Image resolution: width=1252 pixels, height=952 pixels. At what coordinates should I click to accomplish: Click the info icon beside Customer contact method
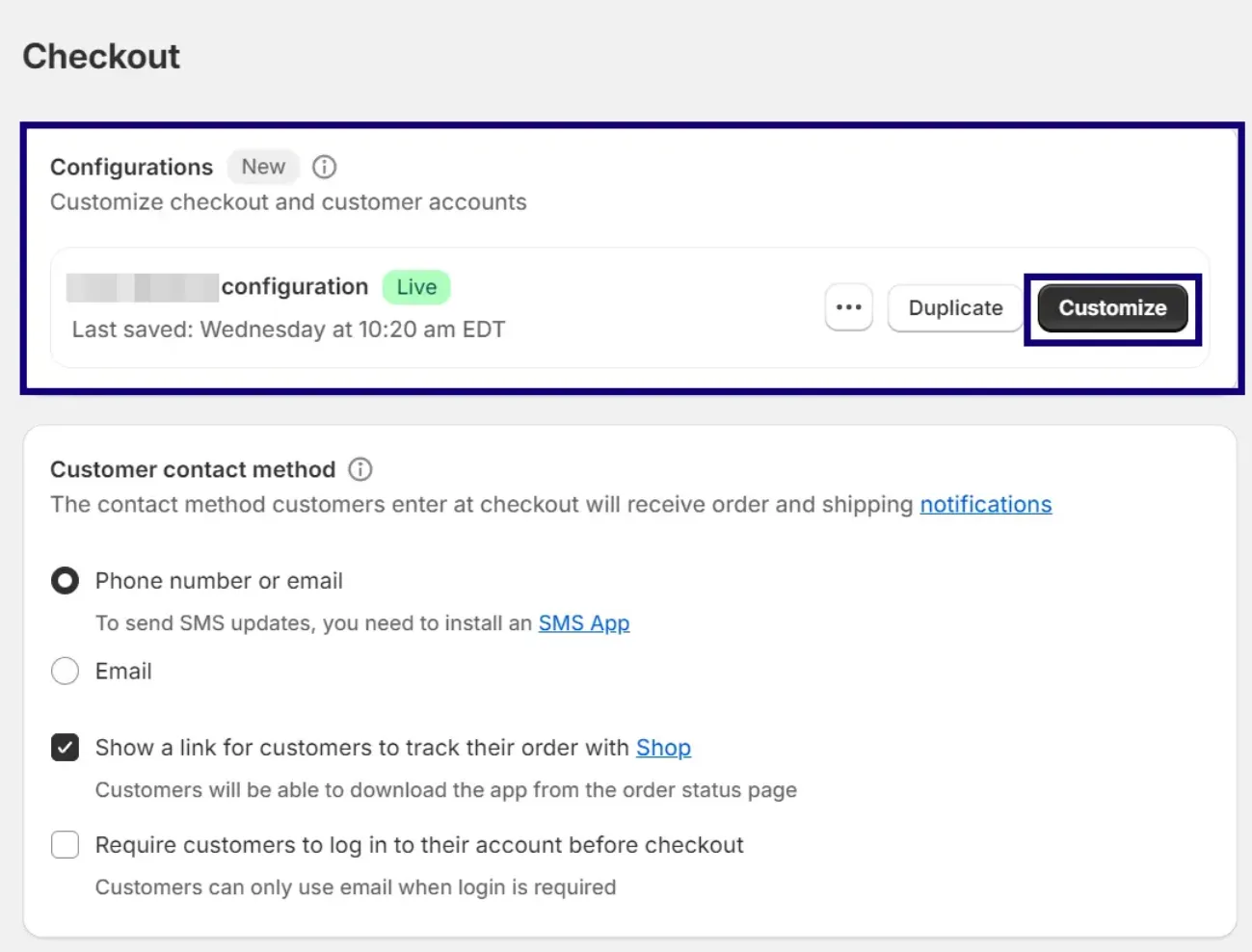[x=360, y=469]
